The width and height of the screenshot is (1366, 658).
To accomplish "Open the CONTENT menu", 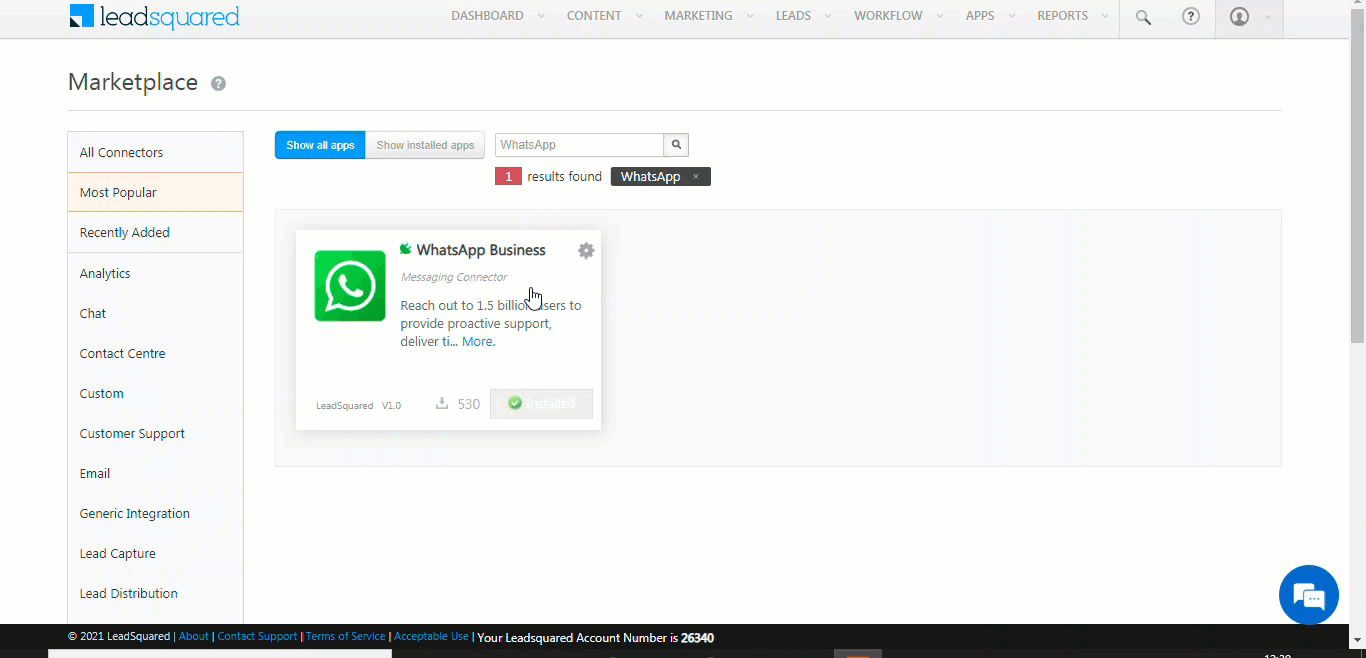I will pyautogui.click(x=594, y=16).
